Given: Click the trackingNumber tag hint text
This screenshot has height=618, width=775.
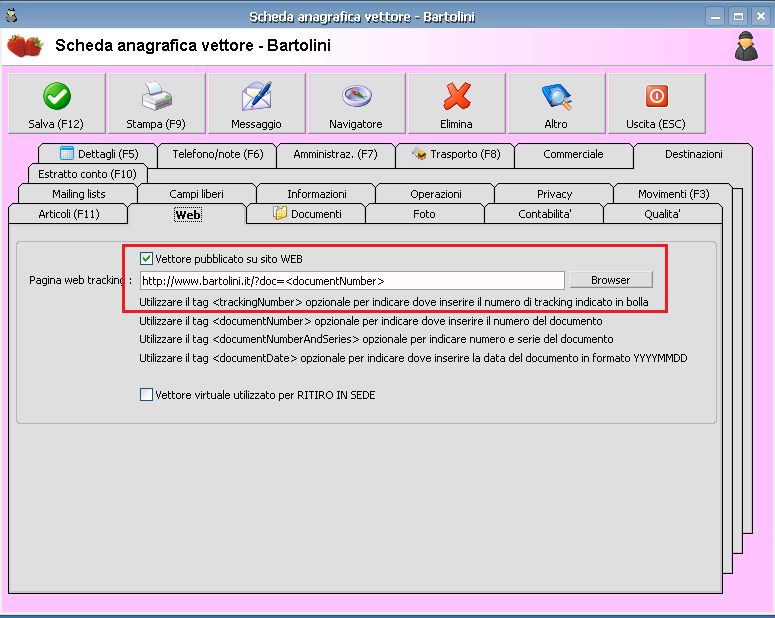Looking at the screenshot, I should [x=393, y=302].
